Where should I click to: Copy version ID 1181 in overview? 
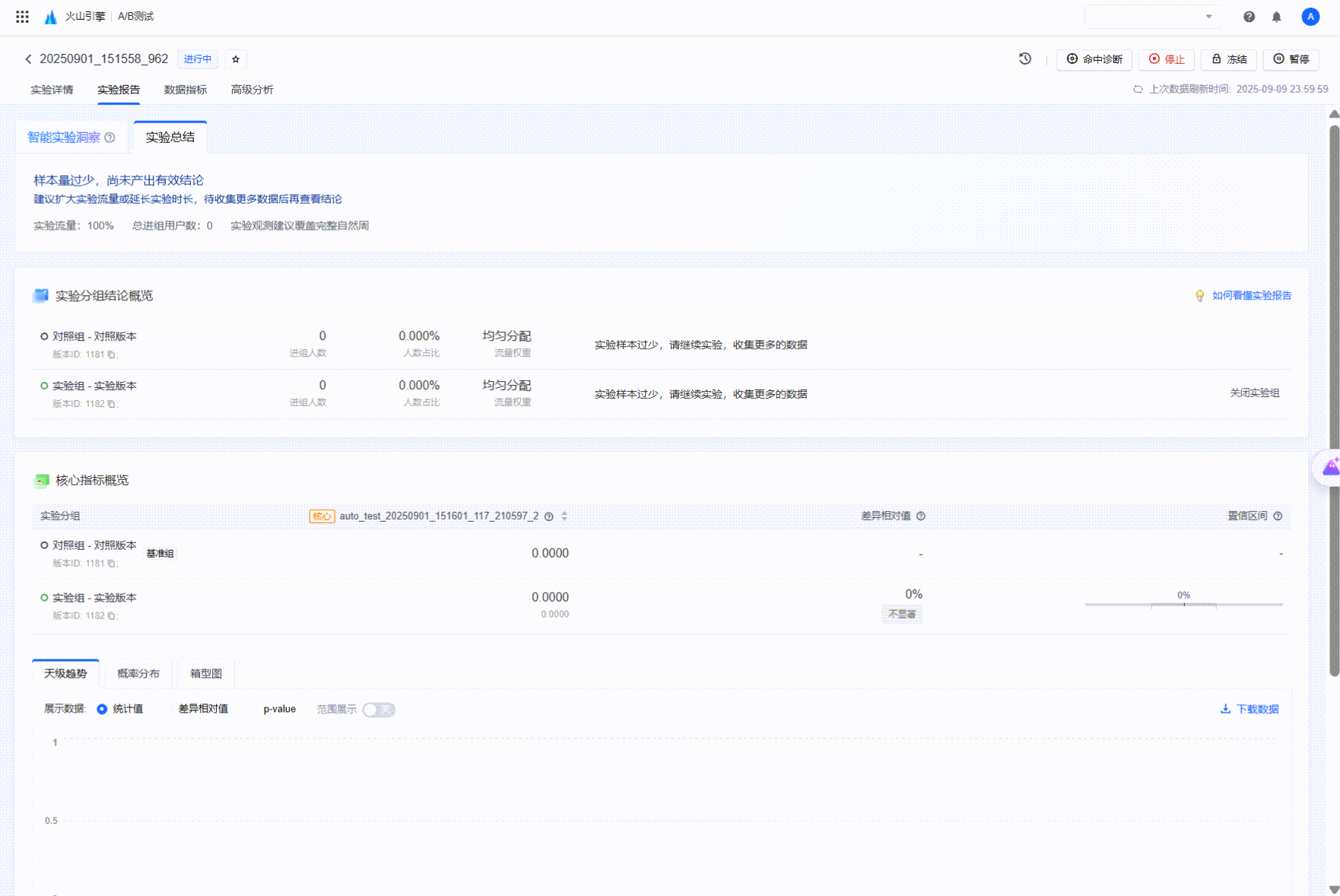112,354
